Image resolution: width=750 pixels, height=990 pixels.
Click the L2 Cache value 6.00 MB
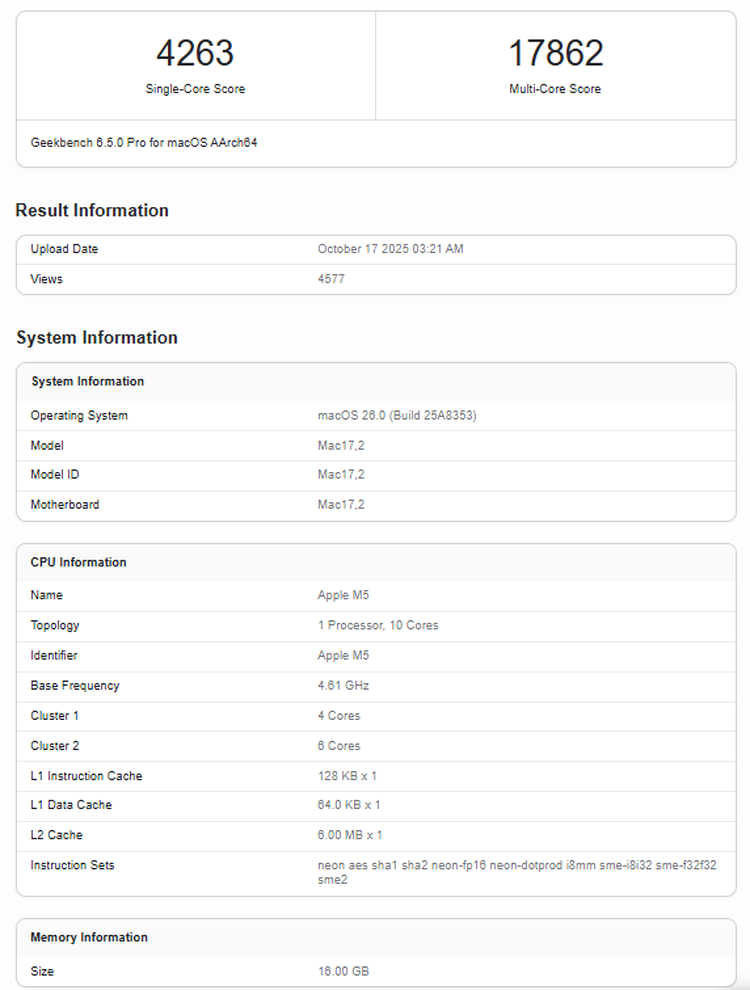pyautogui.click(x=350, y=835)
